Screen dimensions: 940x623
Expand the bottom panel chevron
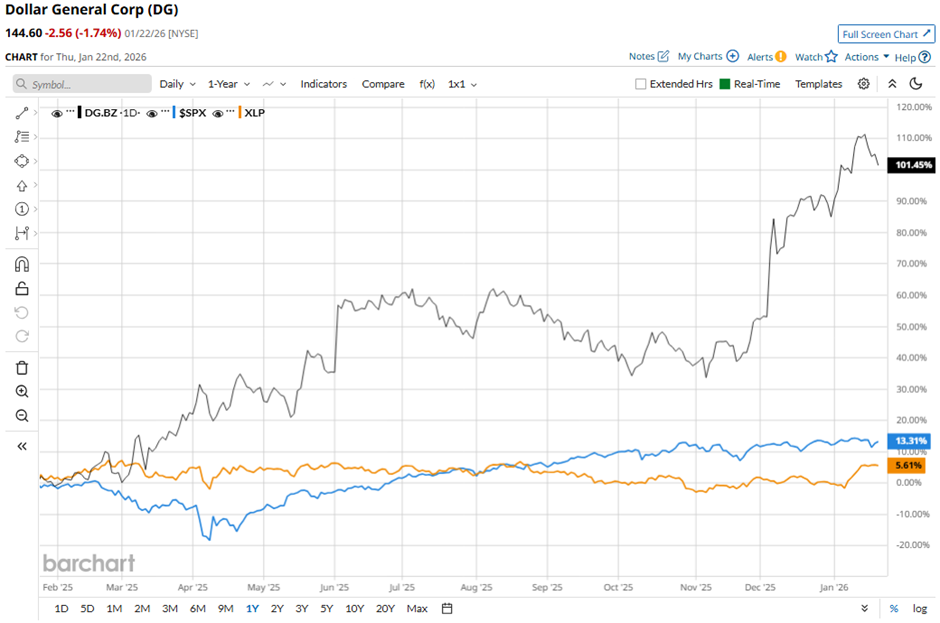click(864, 608)
